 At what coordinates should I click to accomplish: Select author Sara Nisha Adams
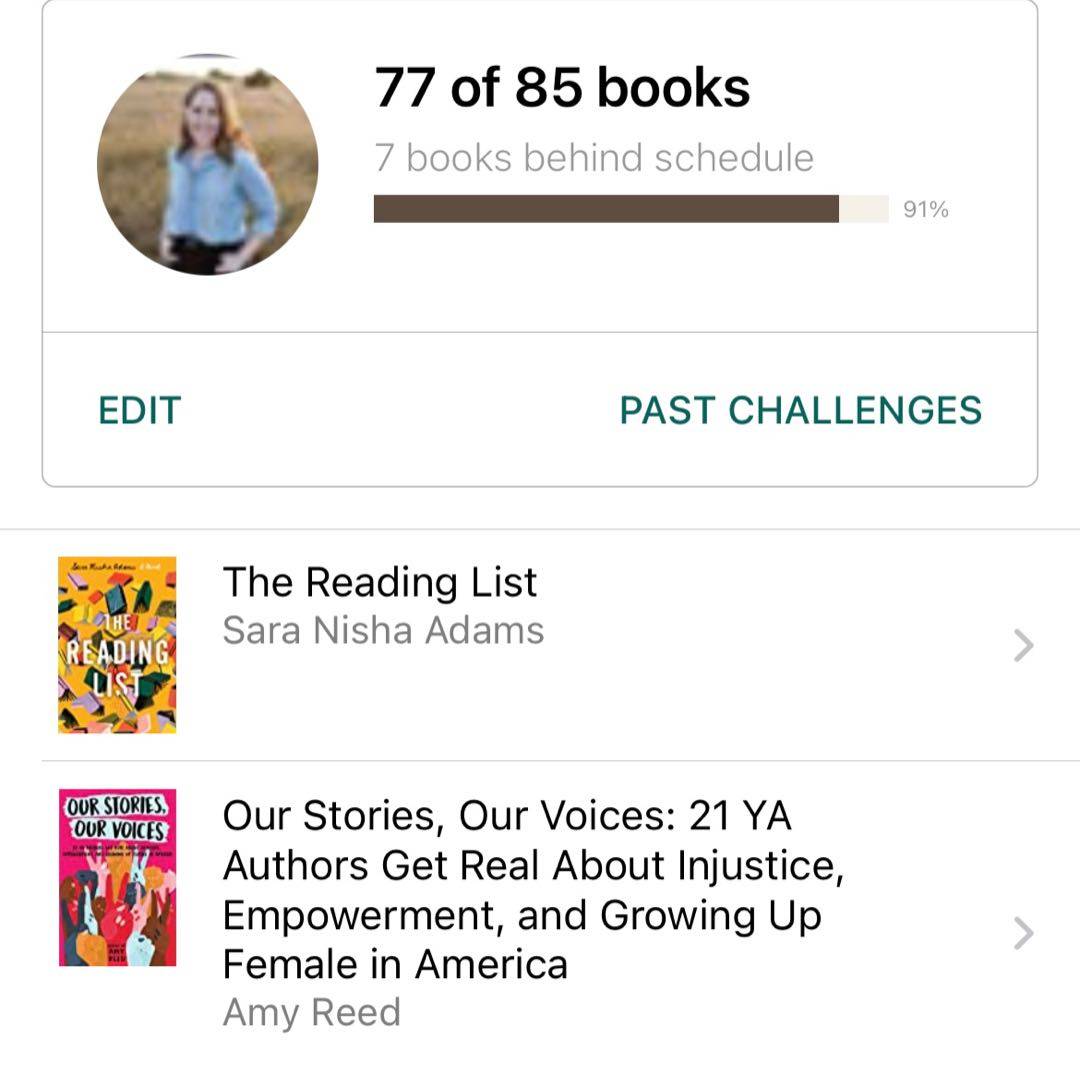tap(383, 631)
